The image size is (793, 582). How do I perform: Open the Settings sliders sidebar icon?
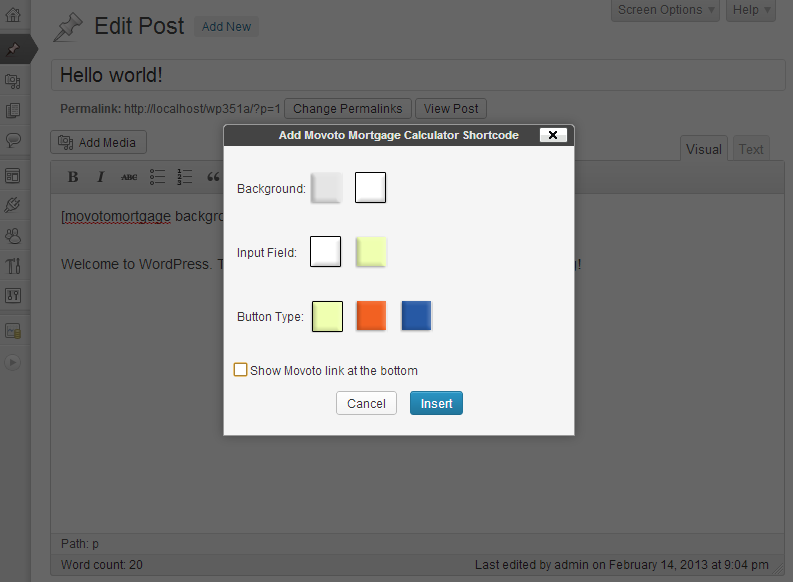(x=13, y=295)
